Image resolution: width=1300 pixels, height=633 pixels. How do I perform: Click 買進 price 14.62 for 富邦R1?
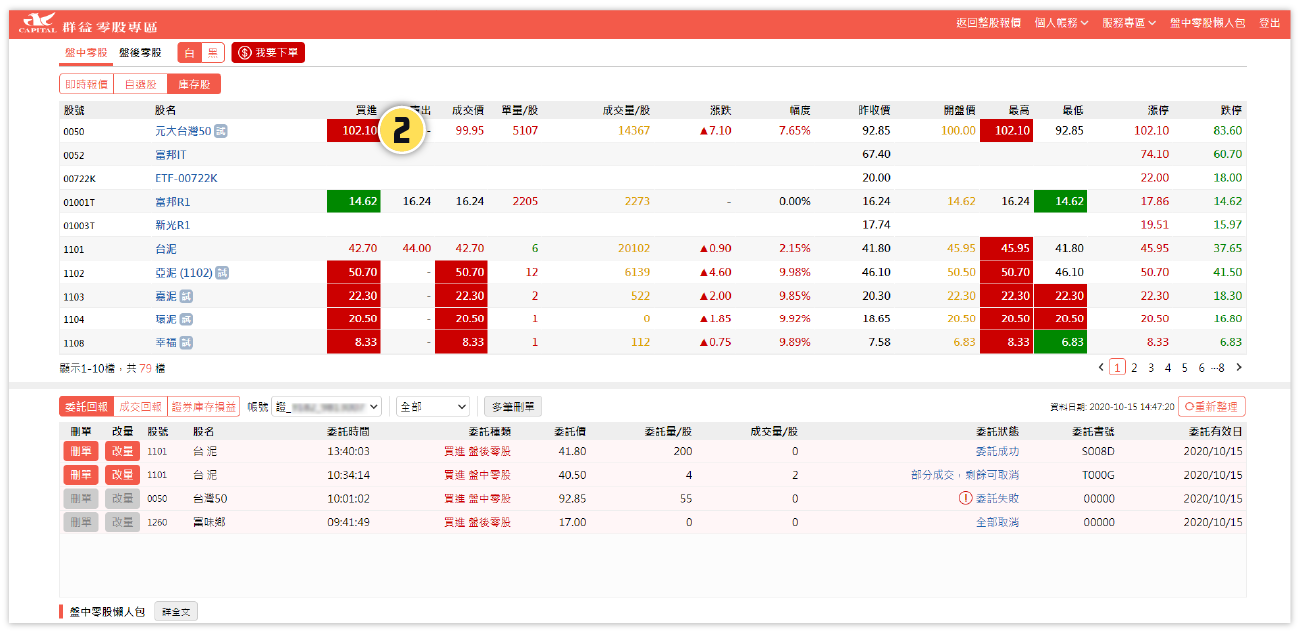click(354, 201)
